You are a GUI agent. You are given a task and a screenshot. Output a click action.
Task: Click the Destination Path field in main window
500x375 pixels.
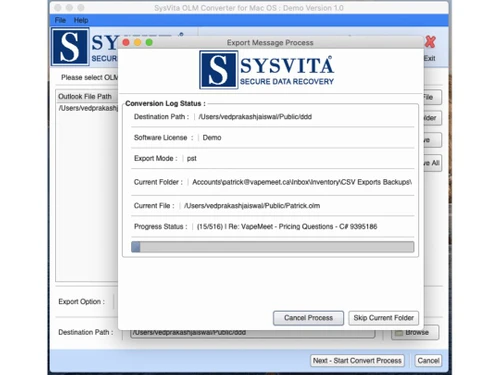coord(252,333)
